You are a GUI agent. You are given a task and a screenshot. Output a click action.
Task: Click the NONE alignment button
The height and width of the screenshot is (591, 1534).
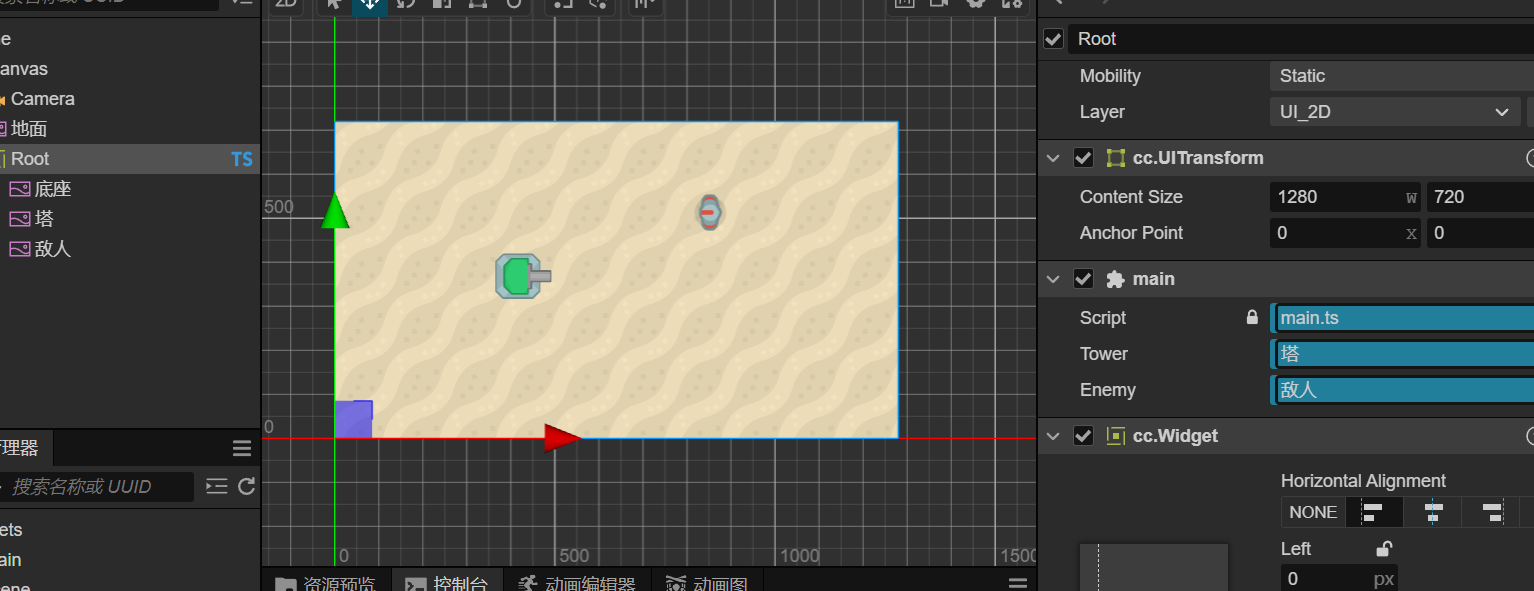click(1313, 512)
